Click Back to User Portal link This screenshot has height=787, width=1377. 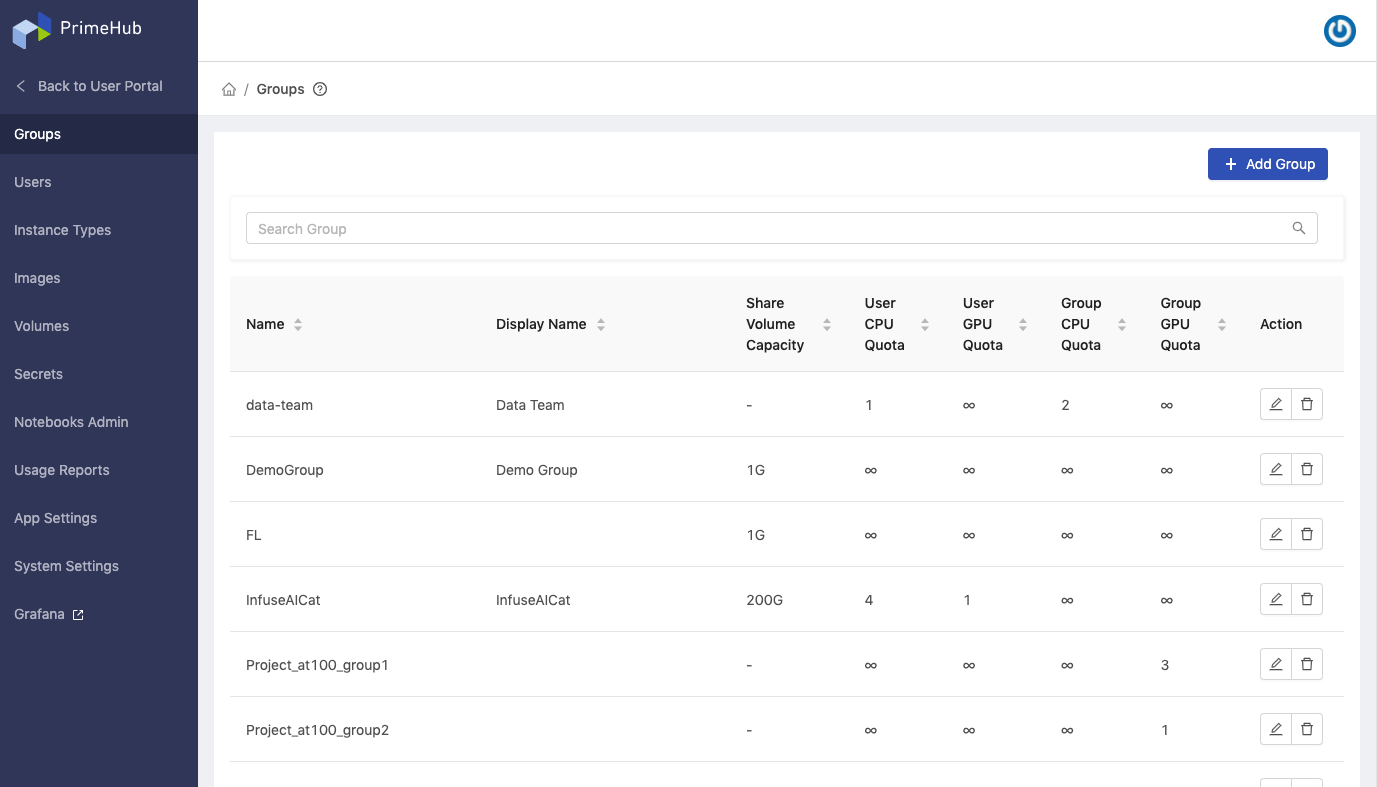click(100, 86)
